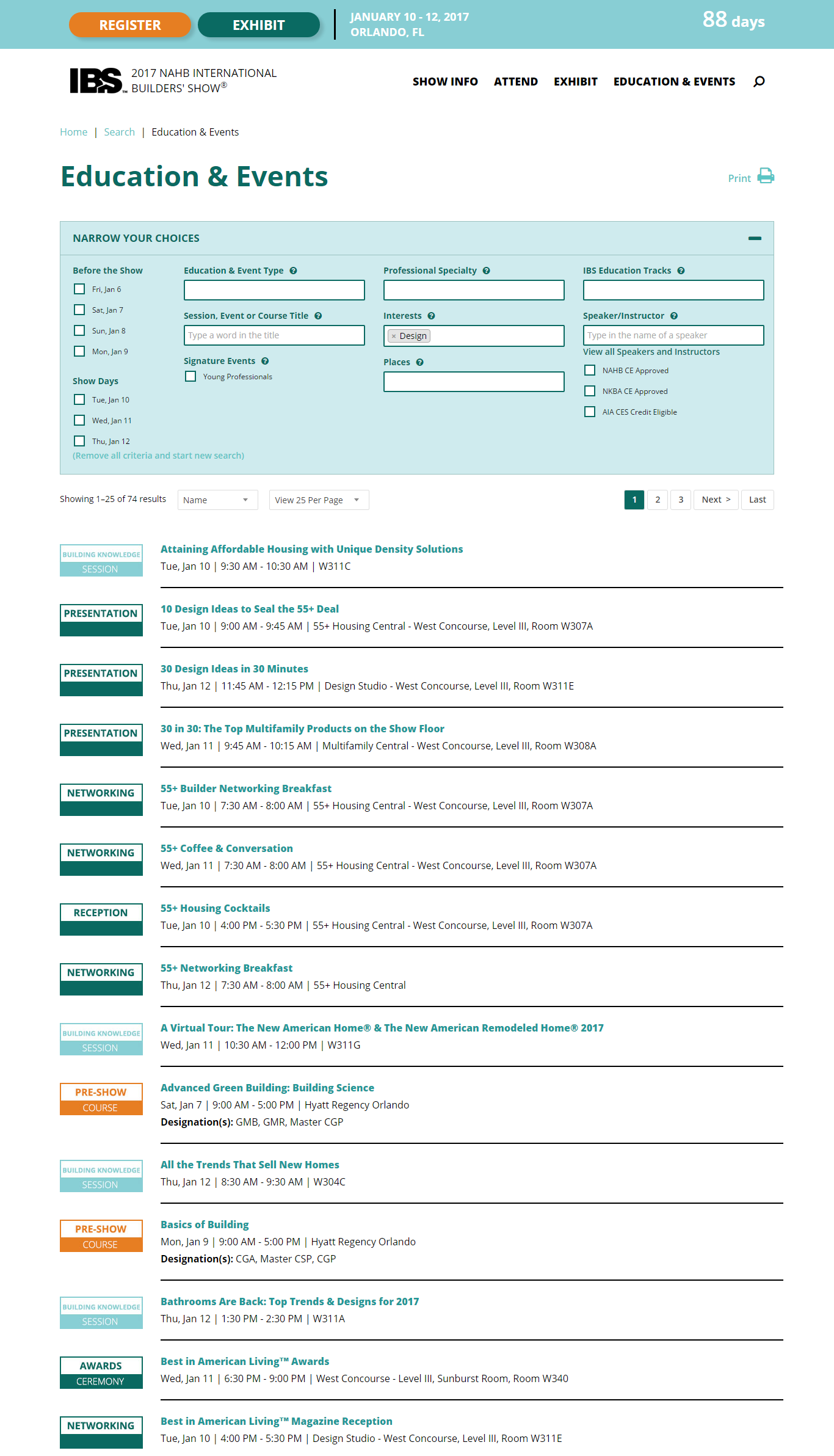The image size is (834, 1456).
Task: Click the Print text link
Action: [x=739, y=178]
